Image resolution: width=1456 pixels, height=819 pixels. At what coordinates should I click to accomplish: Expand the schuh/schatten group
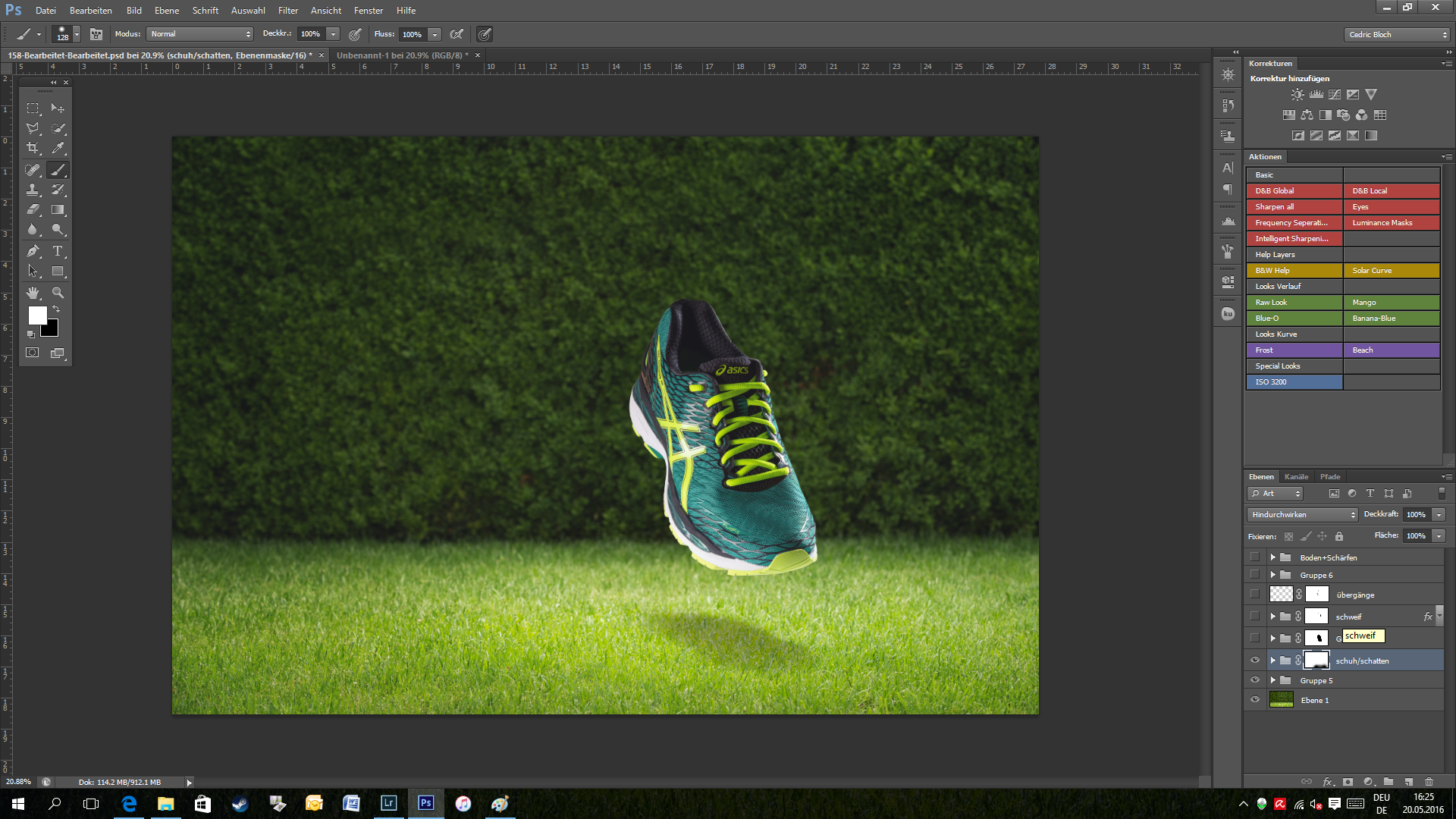pos(1273,661)
